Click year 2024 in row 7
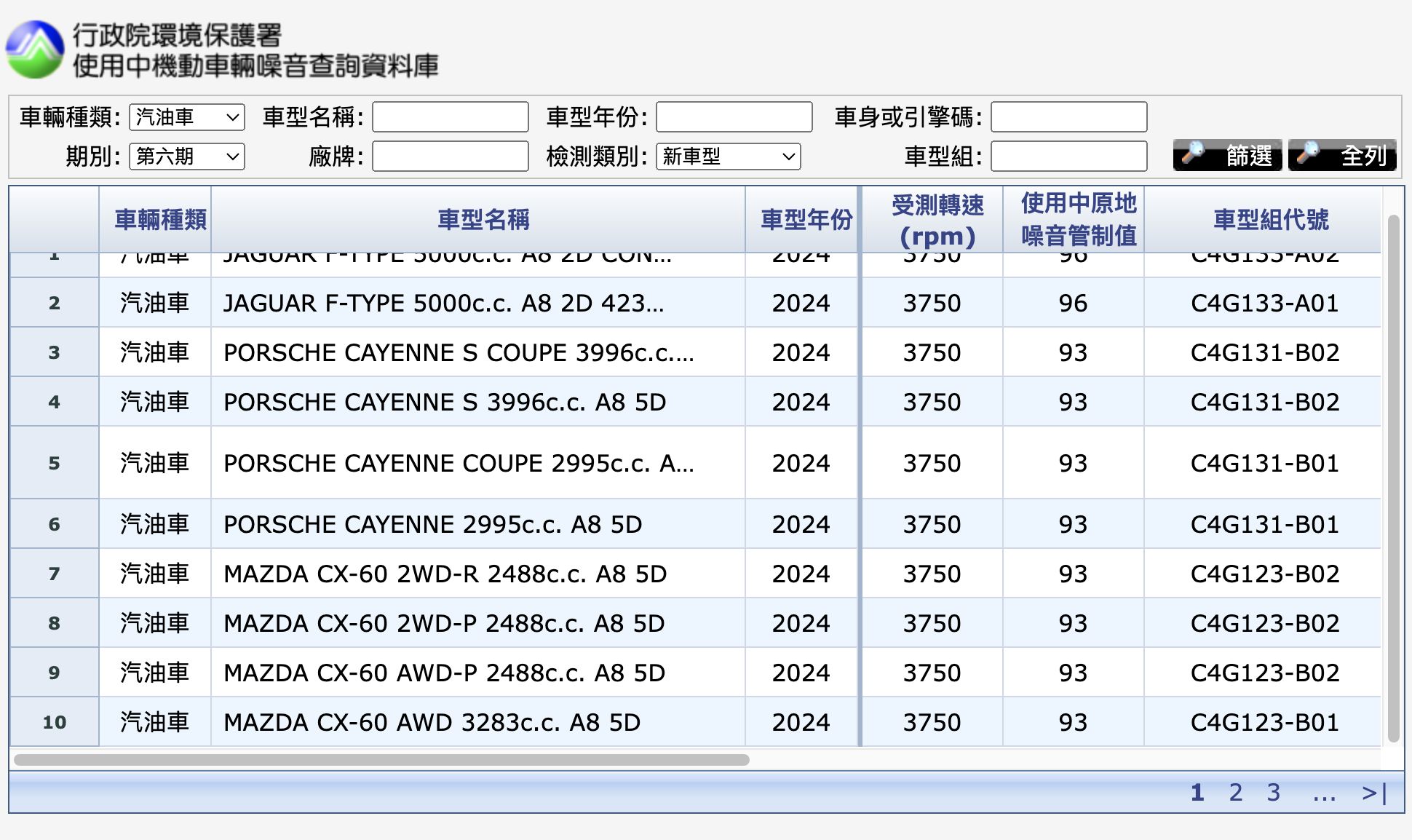Image resolution: width=1412 pixels, height=840 pixels. [801, 574]
